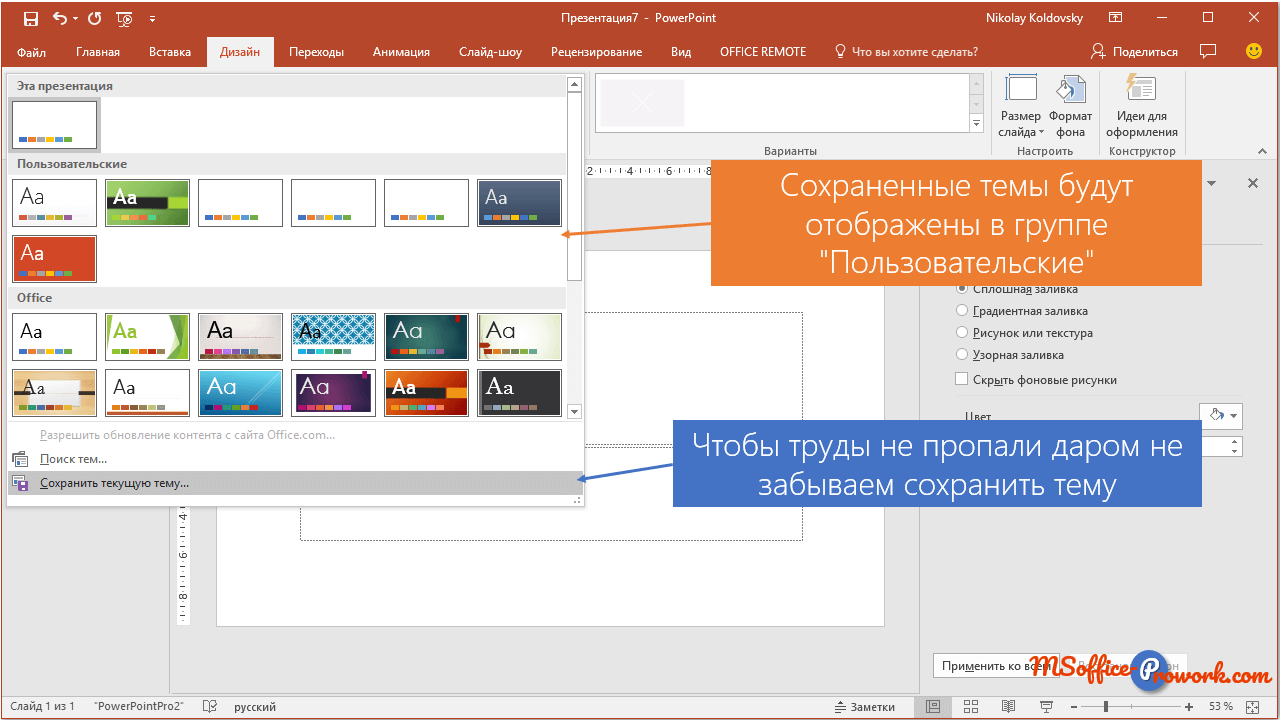
Task: Click the Share (Поделиться) button
Action: [1134, 51]
